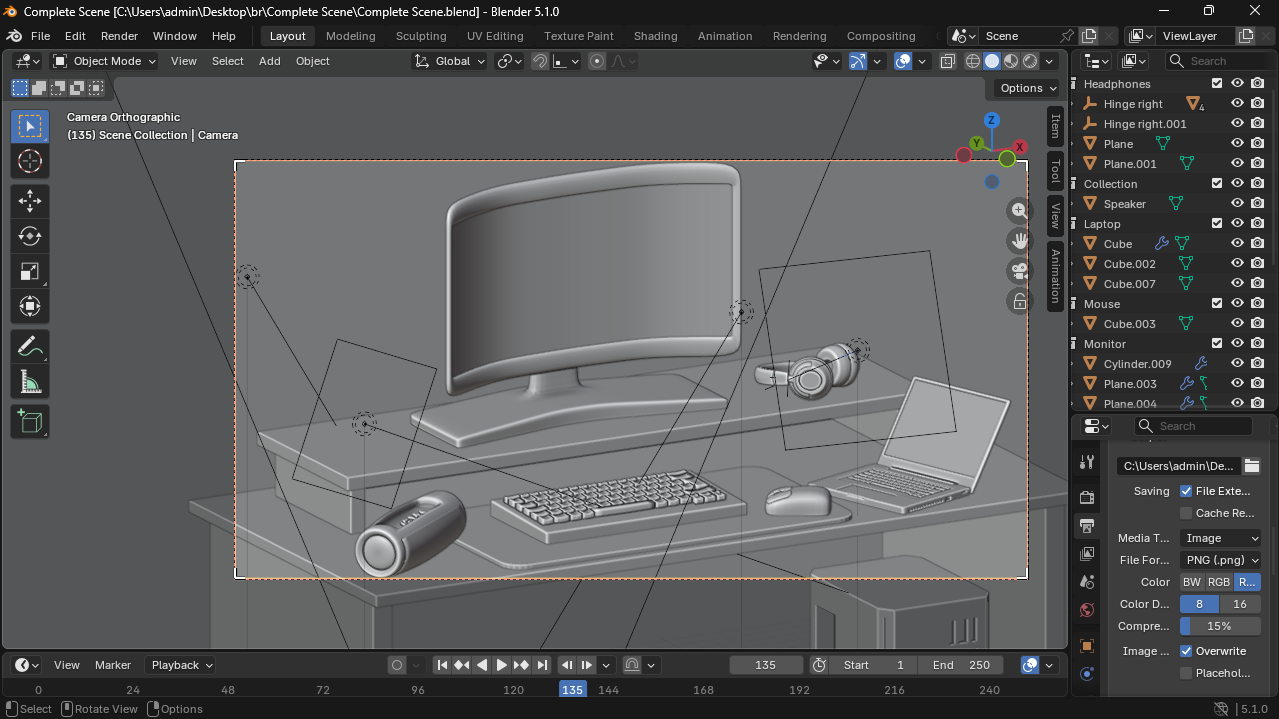Viewport: 1279px width, 719px height.
Task: Select the Annotate pencil tool
Action: 30,347
